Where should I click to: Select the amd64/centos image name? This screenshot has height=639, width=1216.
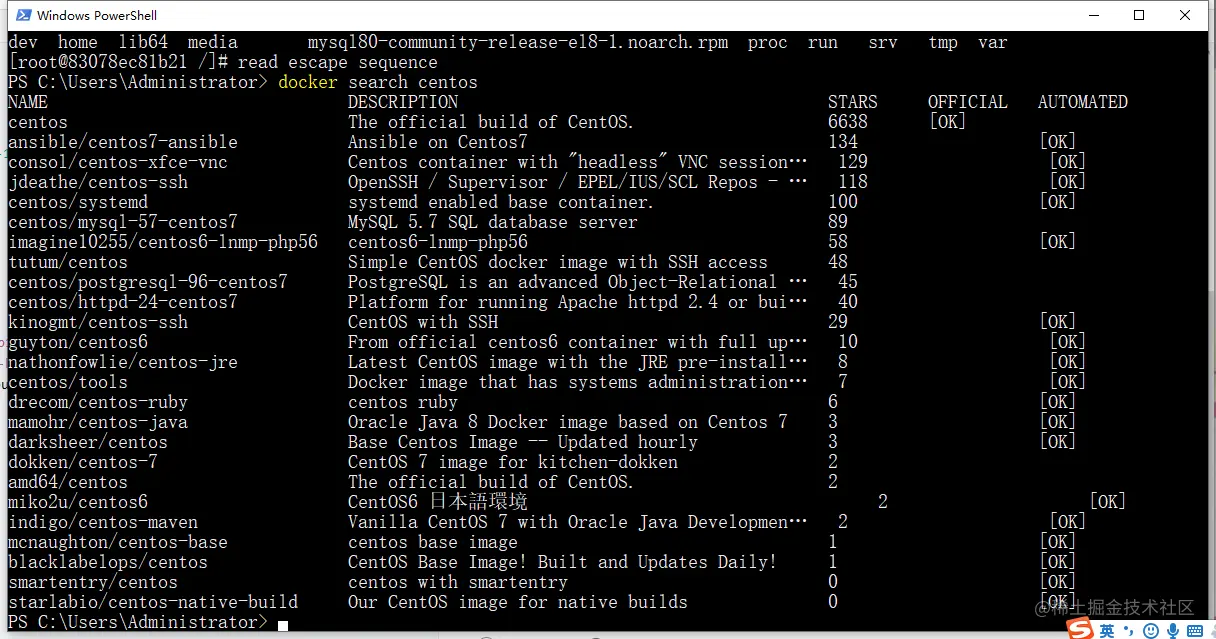tap(68, 482)
